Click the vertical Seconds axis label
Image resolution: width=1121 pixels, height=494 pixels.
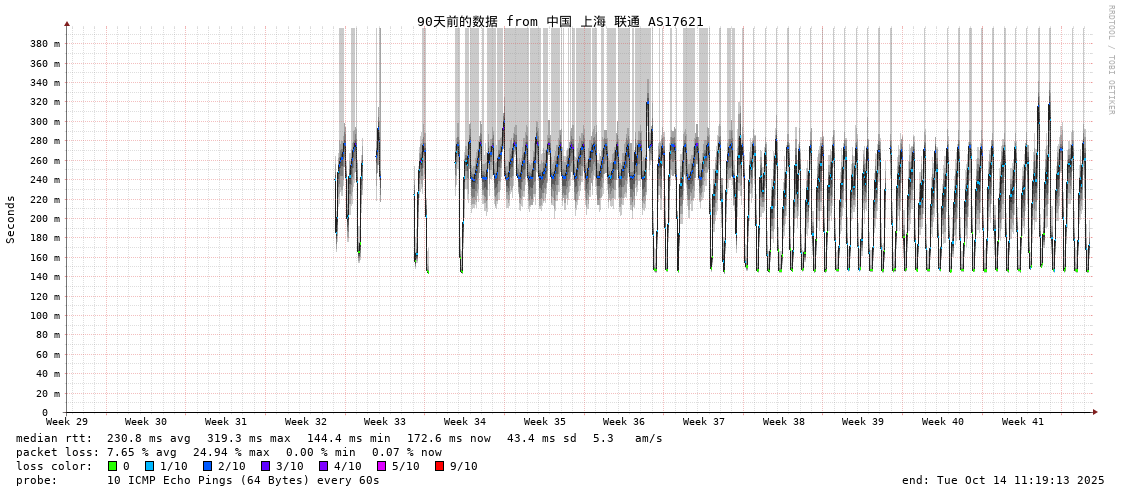(11, 219)
